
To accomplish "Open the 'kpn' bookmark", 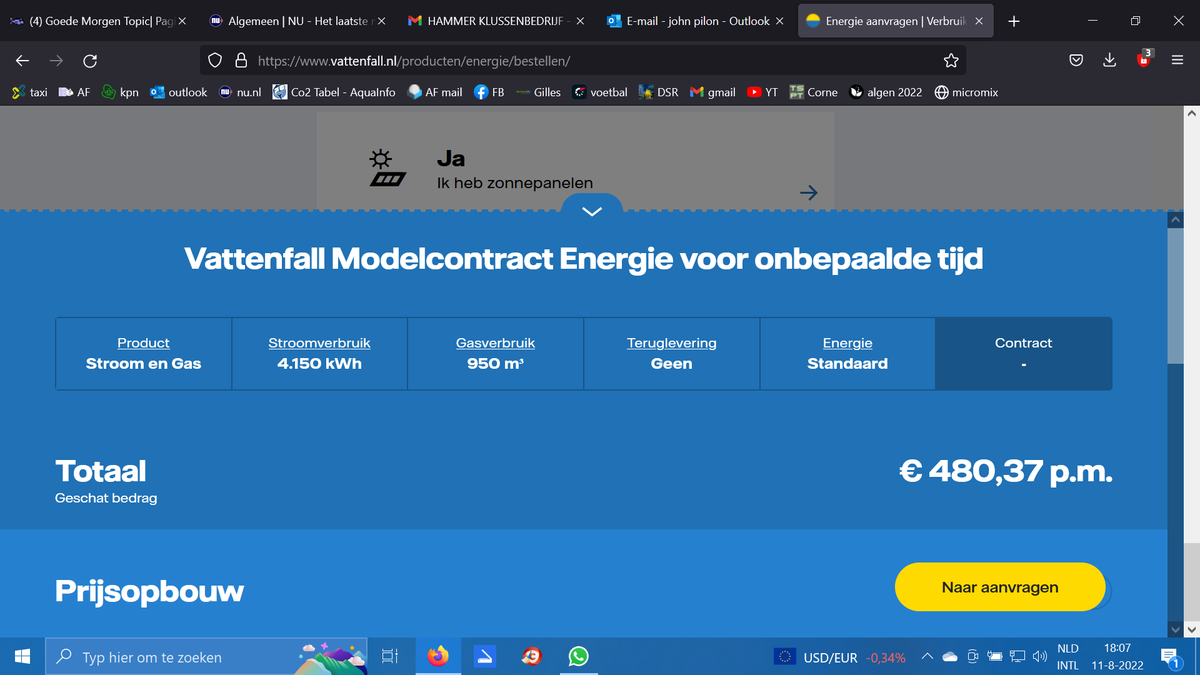I will click(120, 92).
